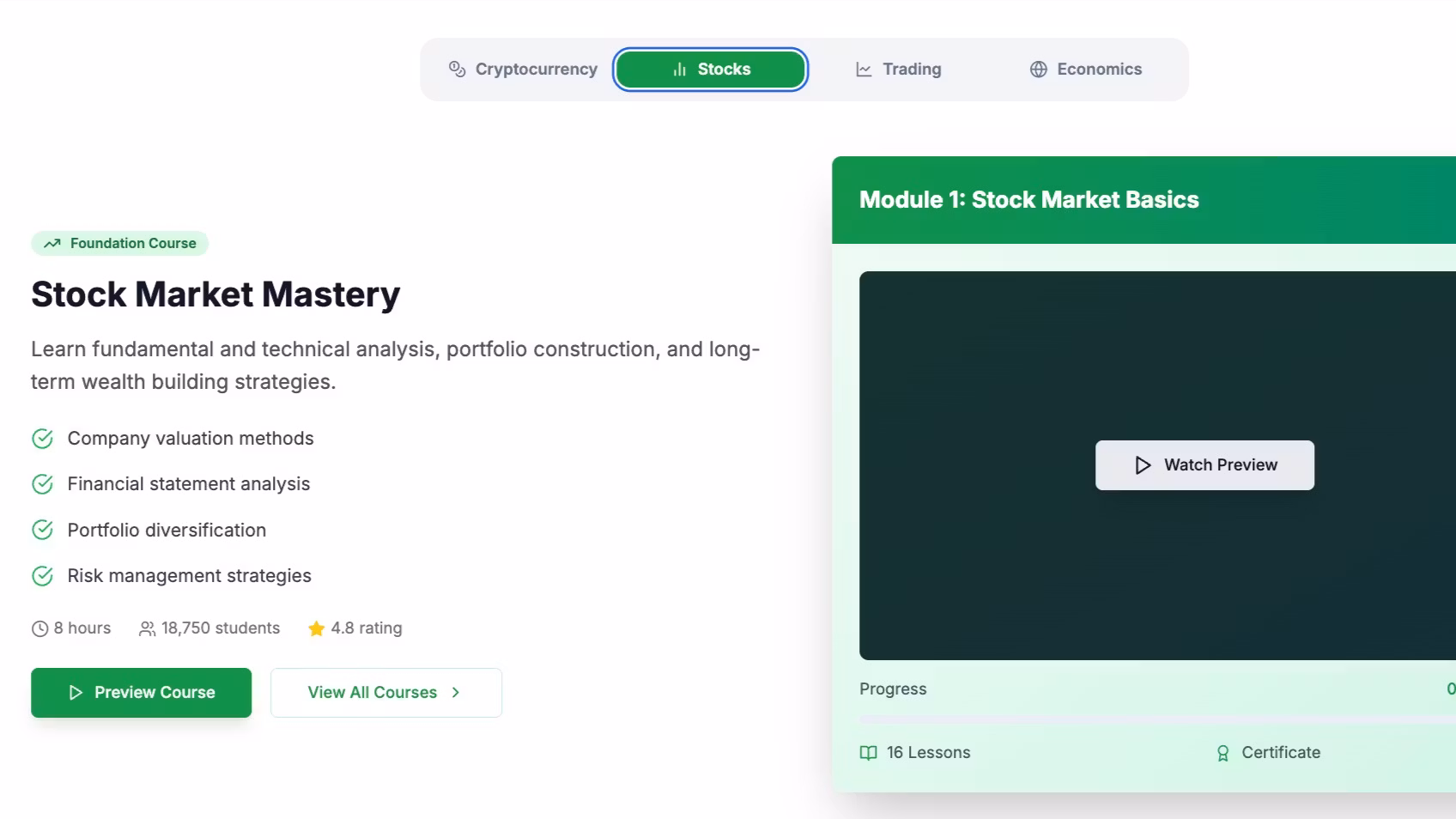Click checkmark beside Company valuation methods

(x=42, y=439)
